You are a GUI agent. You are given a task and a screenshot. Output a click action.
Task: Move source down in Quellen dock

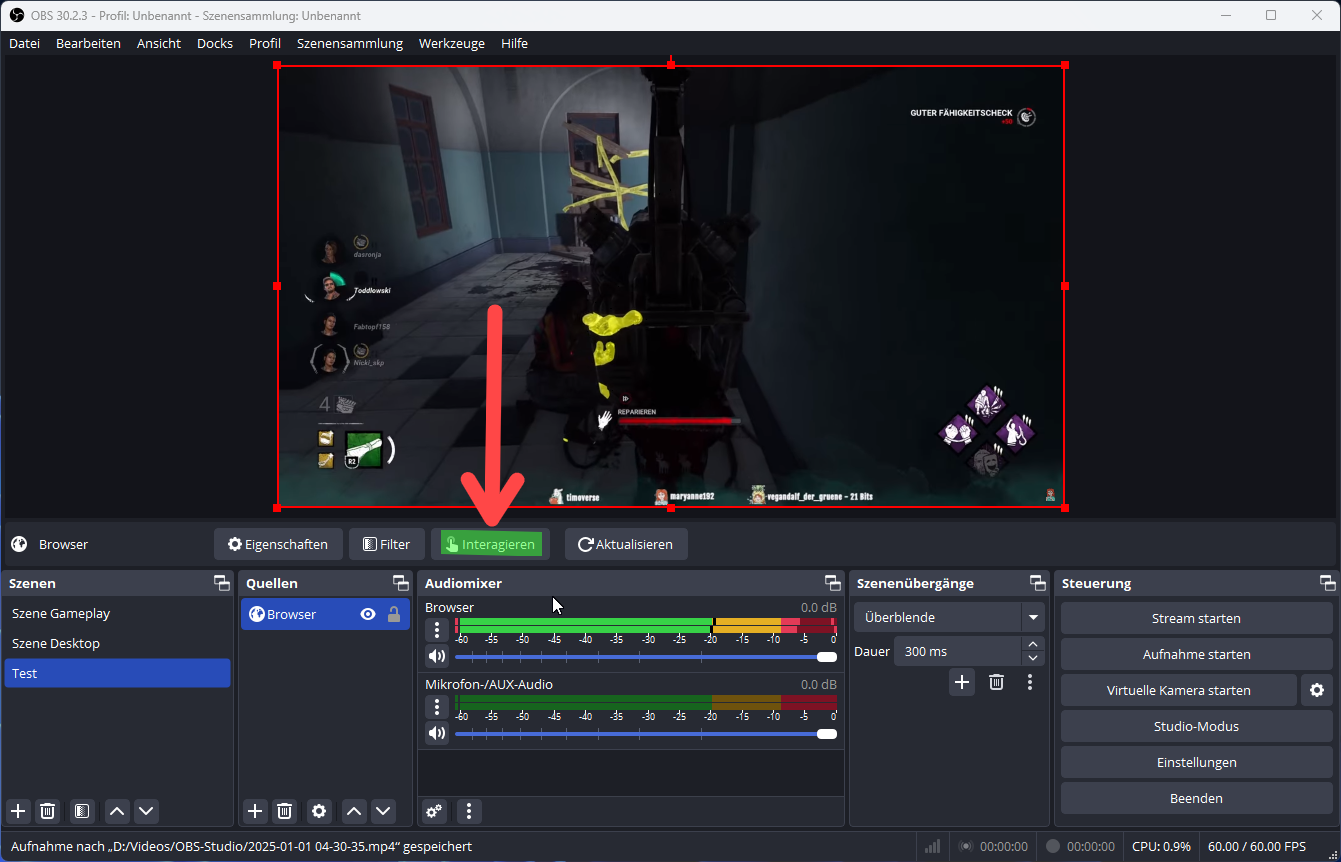pos(383,811)
